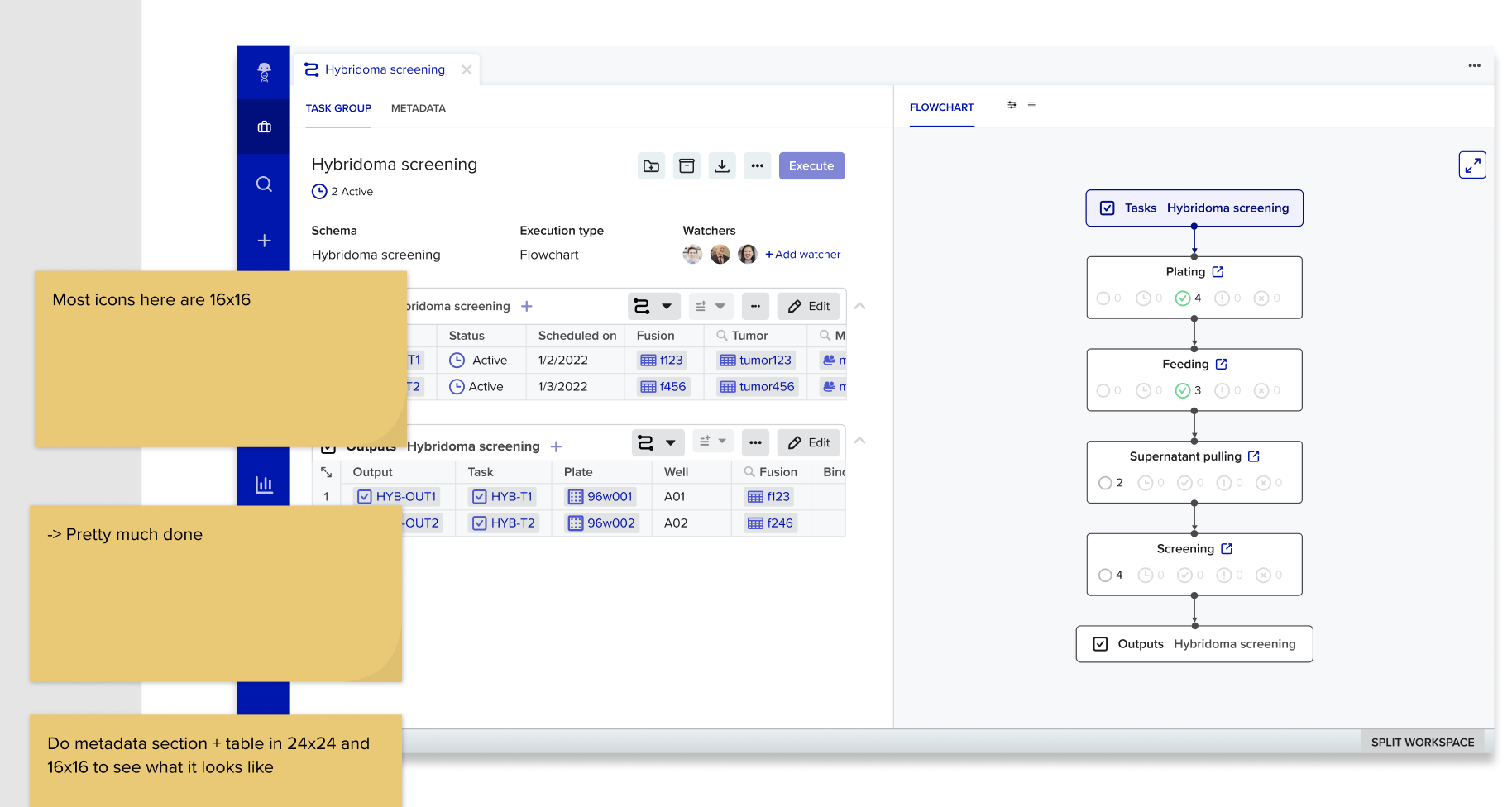Select the empty circle with 2 in Supernatant pulling
This screenshot has width=1512, height=807.
tap(1105, 483)
